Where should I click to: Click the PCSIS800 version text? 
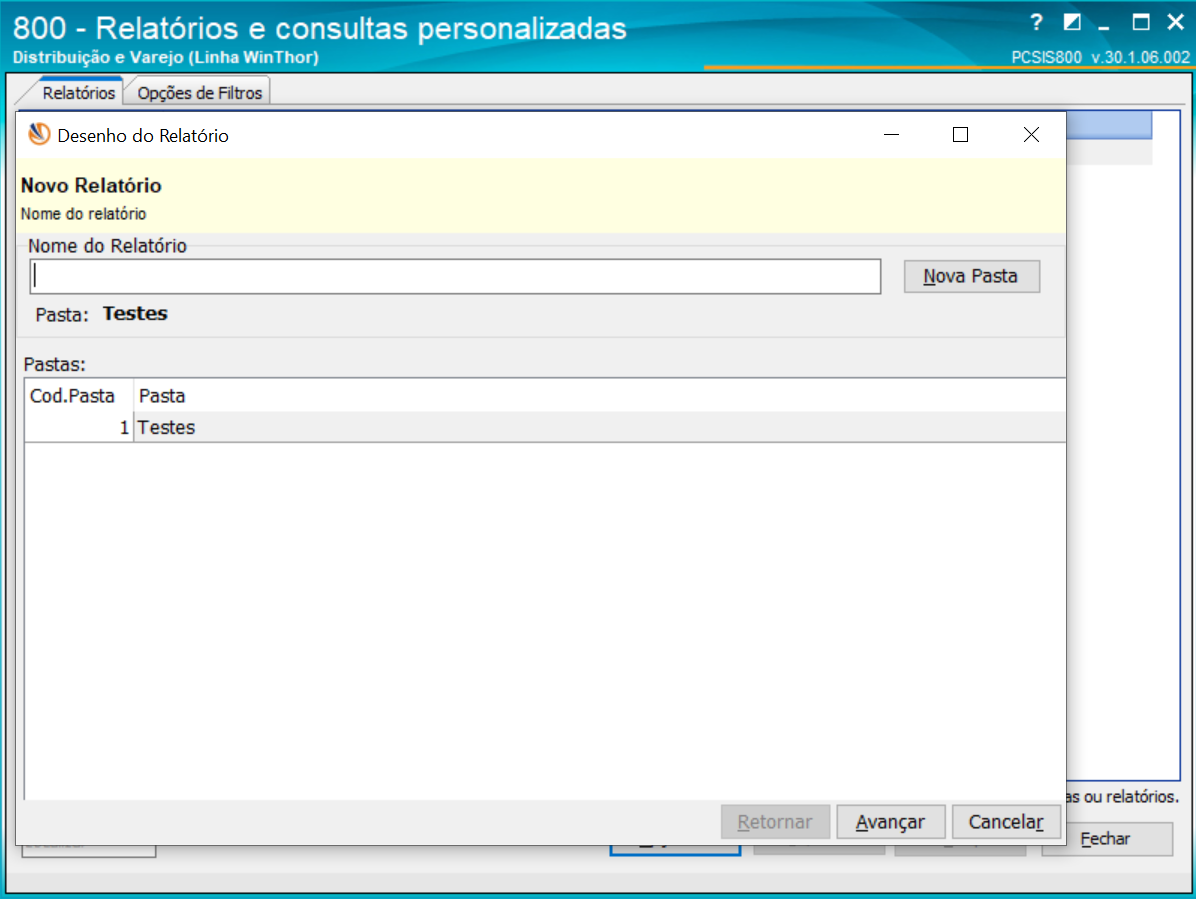[1100, 57]
